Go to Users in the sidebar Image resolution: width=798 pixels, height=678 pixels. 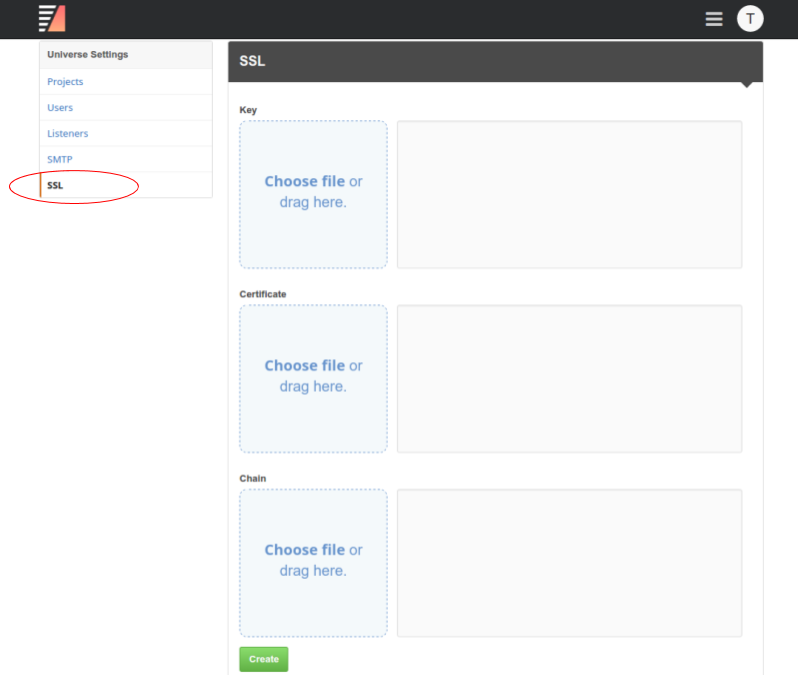60,108
